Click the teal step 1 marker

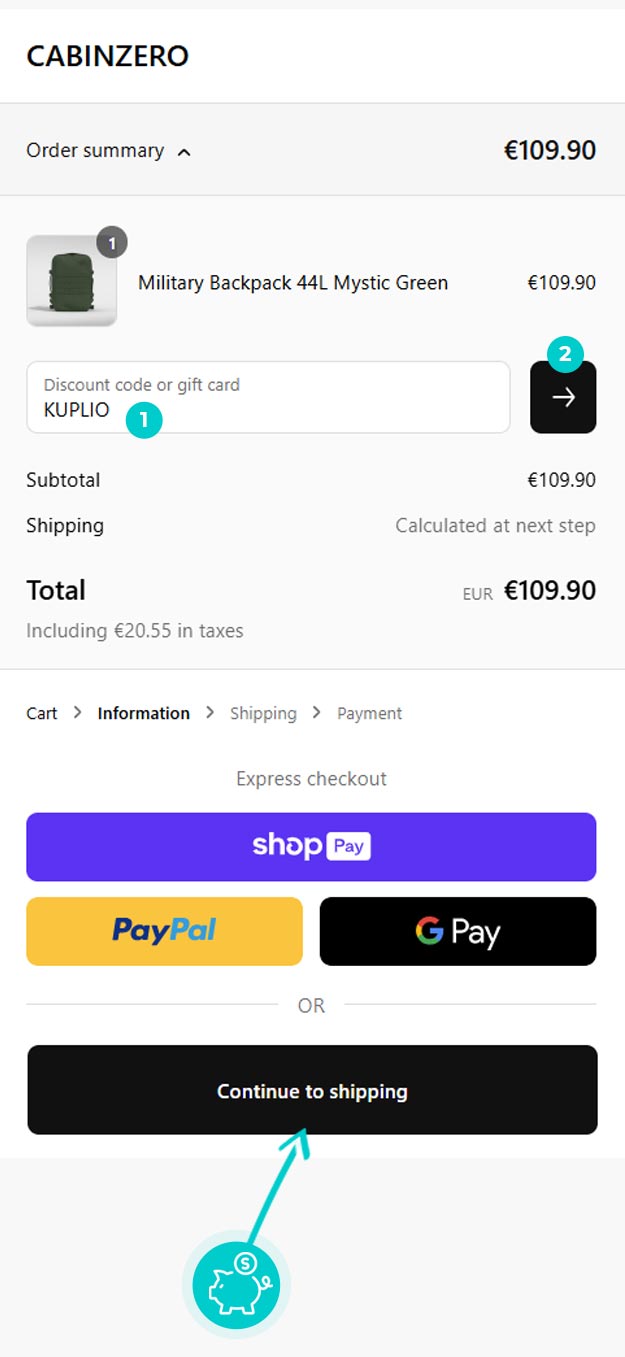(x=144, y=421)
